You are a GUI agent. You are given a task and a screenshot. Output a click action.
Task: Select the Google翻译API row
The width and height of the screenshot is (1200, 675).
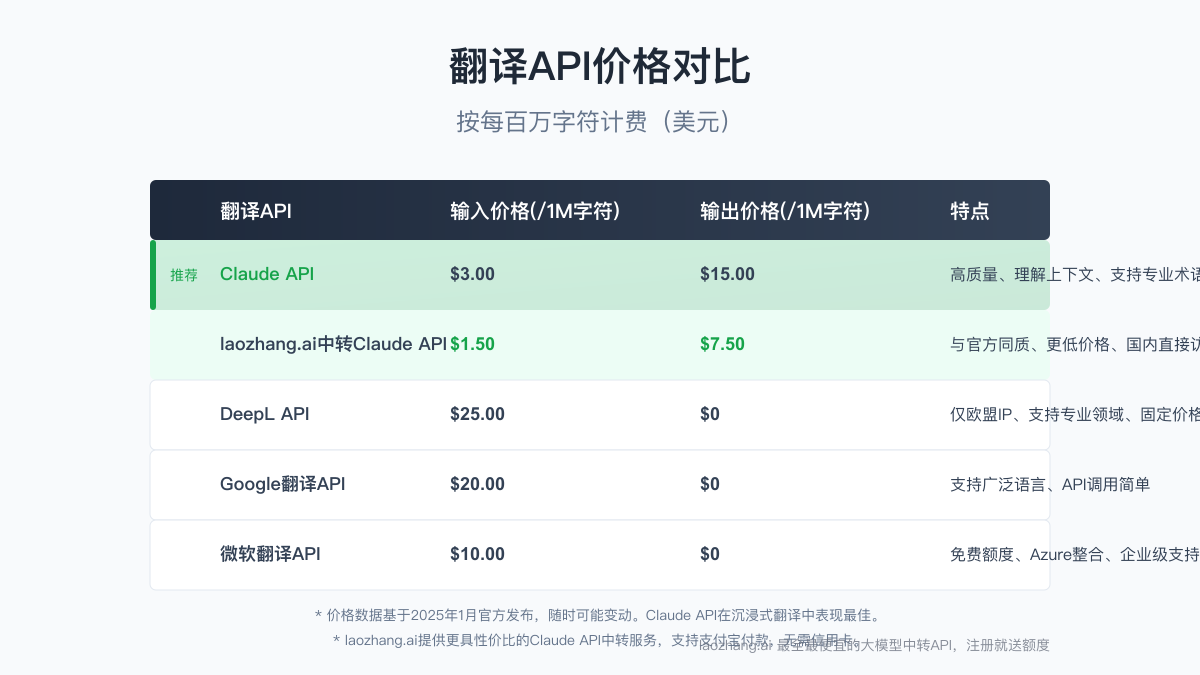click(x=283, y=484)
